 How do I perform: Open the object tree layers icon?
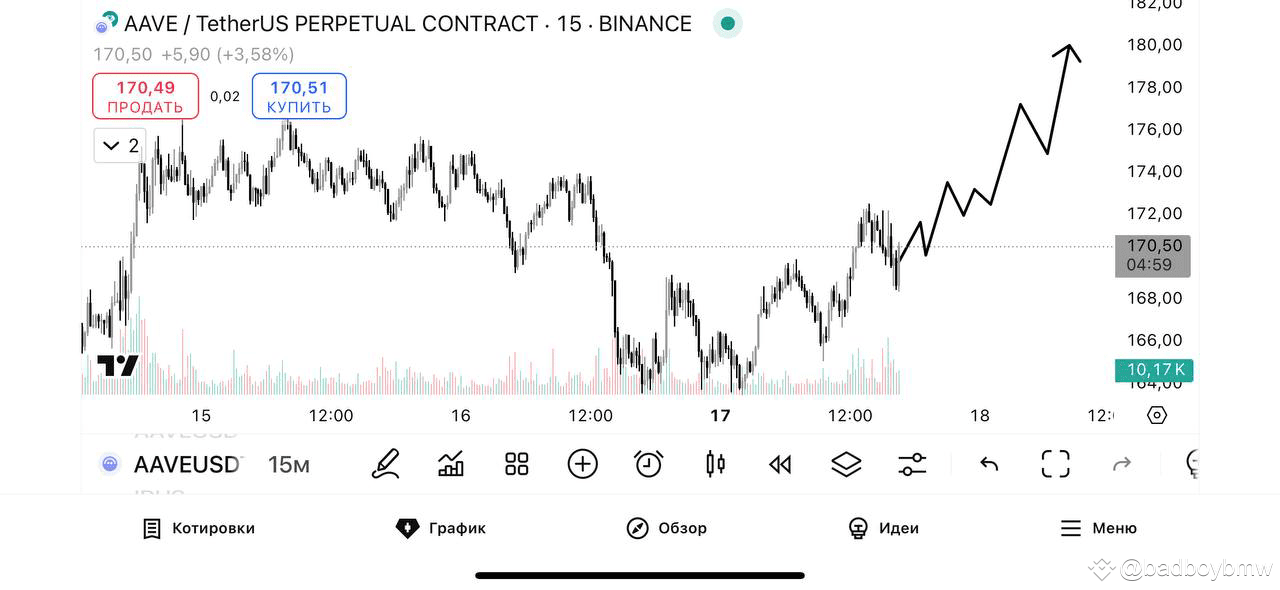pyautogui.click(x=846, y=463)
